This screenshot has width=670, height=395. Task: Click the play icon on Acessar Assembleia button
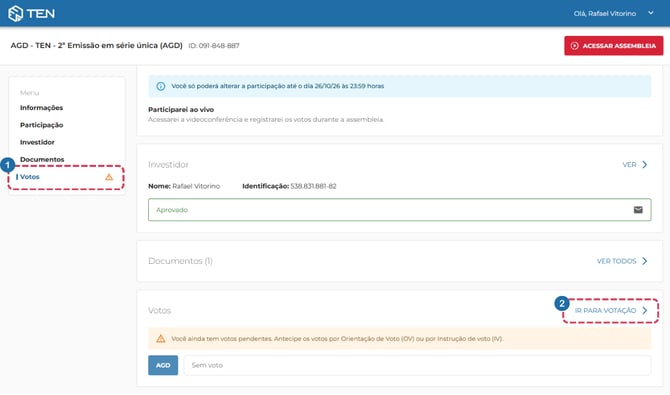pos(575,46)
